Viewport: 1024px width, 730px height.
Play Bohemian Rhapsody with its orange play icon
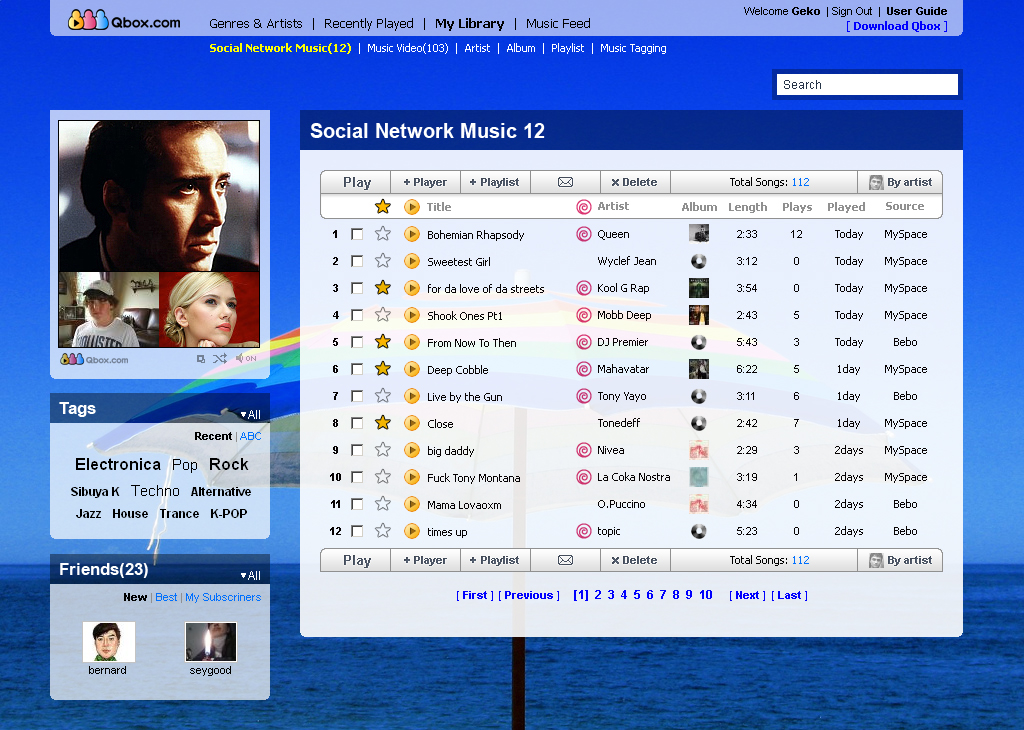pos(411,234)
